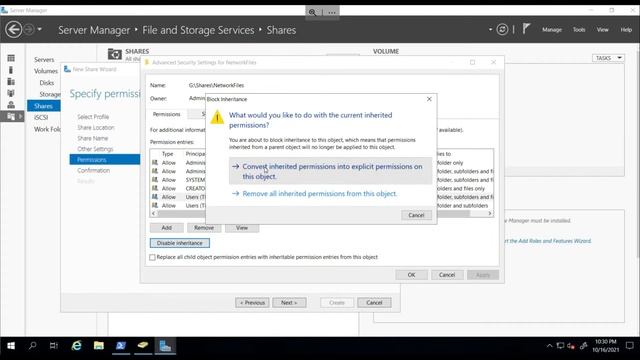Open Disks in the navigation pane
Viewport: 640px width, 360px height.
(x=47, y=82)
